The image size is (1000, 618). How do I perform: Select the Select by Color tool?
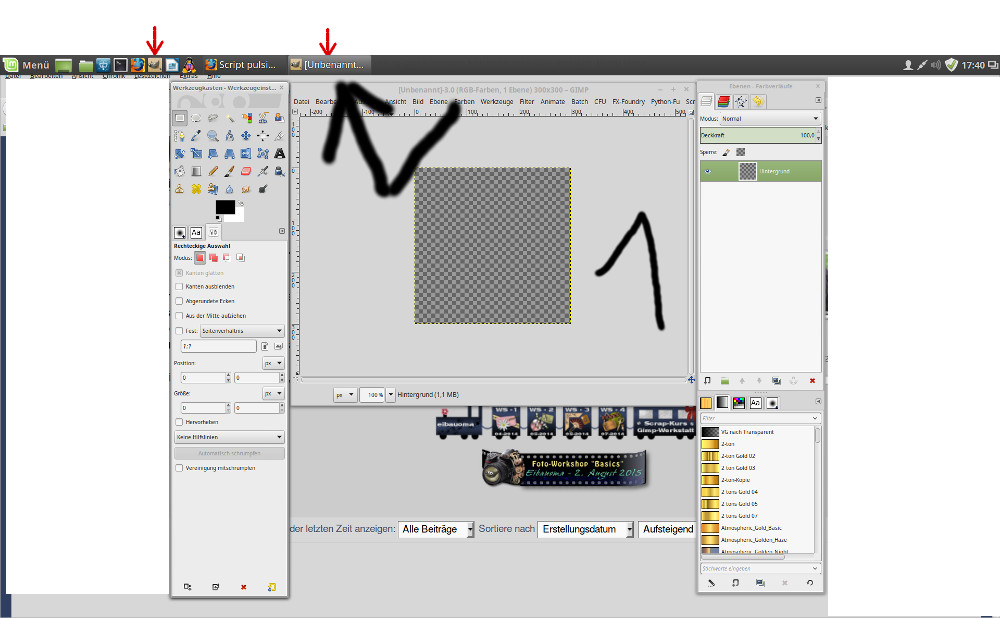(x=246, y=118)
